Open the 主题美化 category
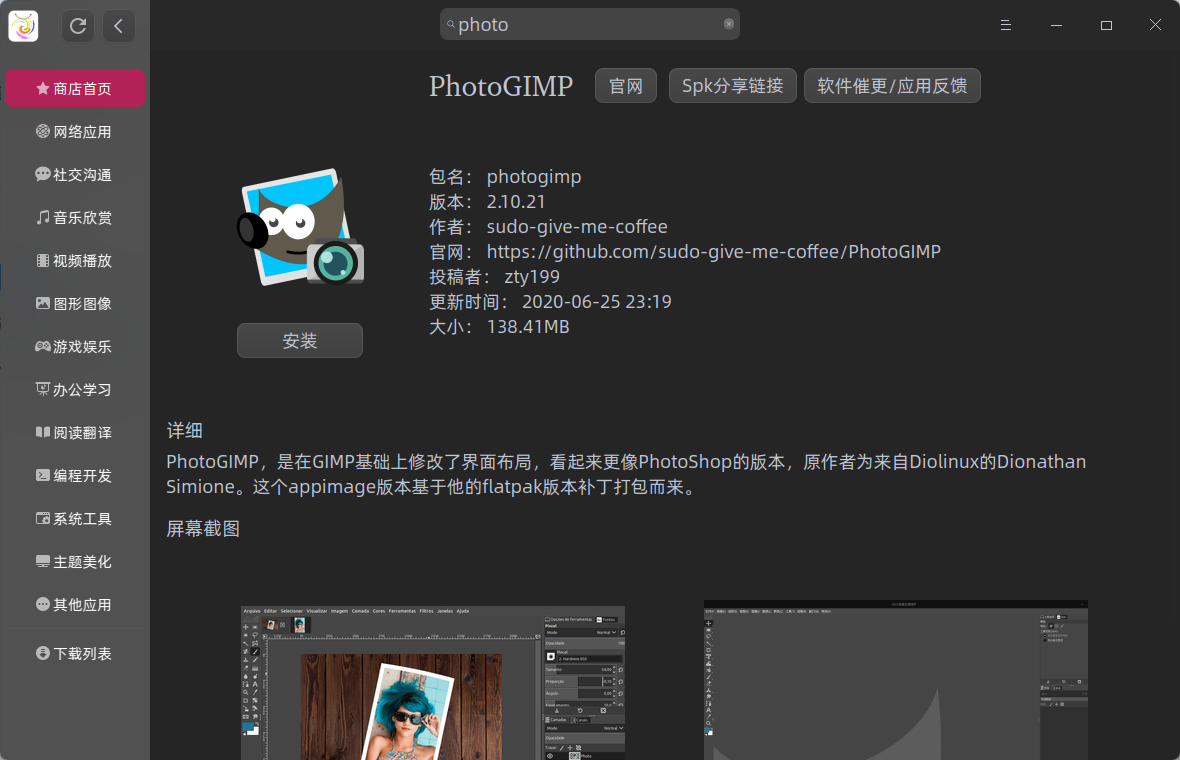Screen dimensions: 1180x760 tap(75, 561)
